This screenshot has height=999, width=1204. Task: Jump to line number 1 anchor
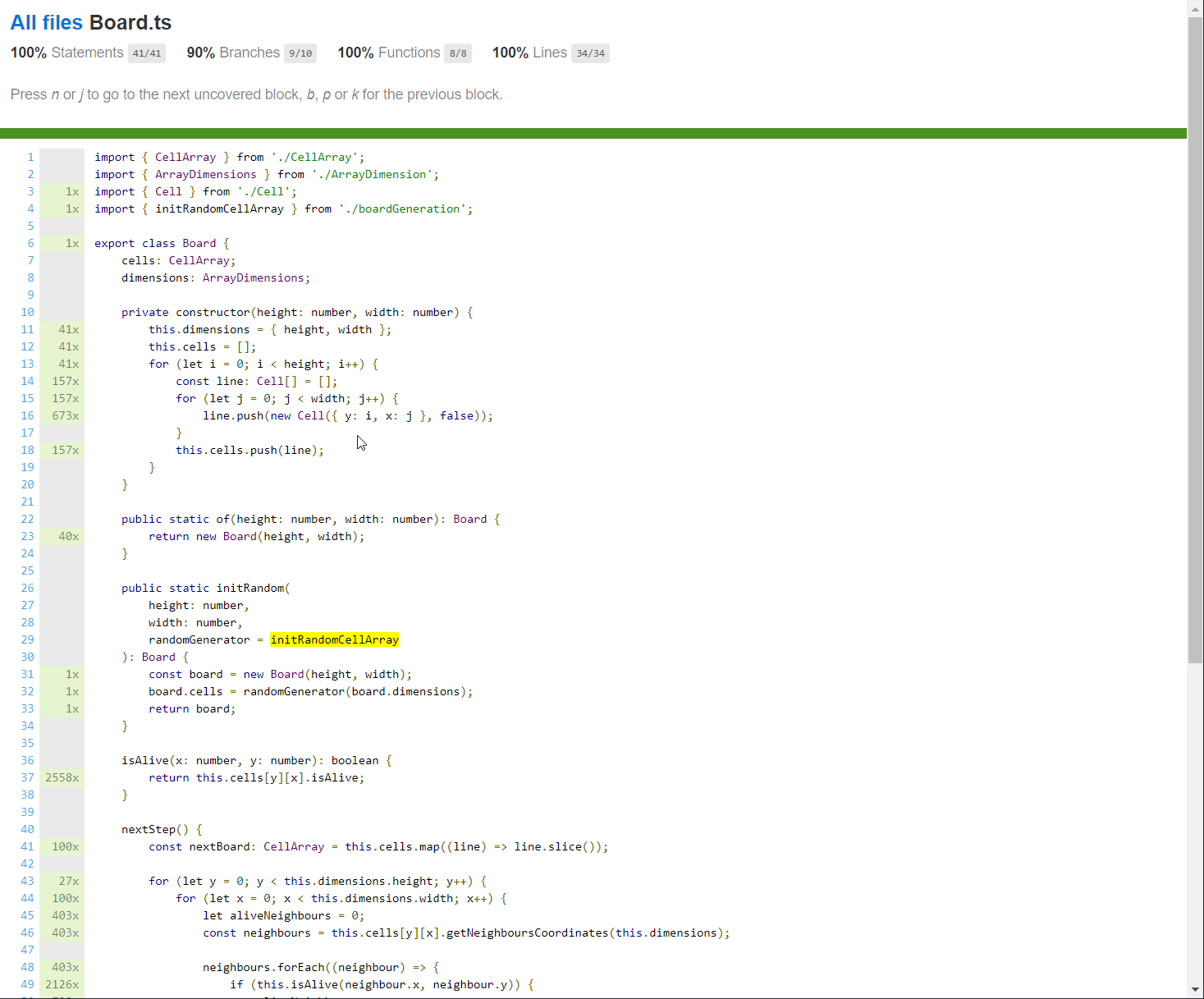pyautogui.click(x=30, y=157)
